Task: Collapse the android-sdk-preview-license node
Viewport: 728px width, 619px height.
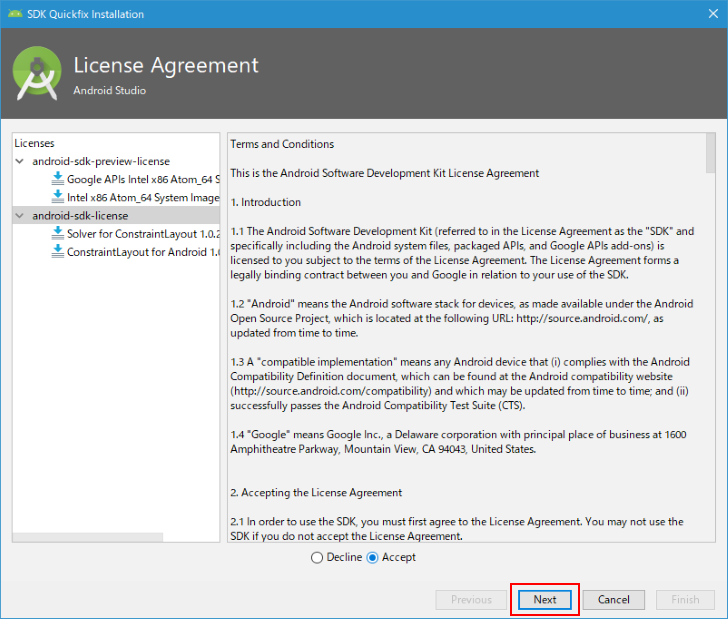Action: [20, 161]
